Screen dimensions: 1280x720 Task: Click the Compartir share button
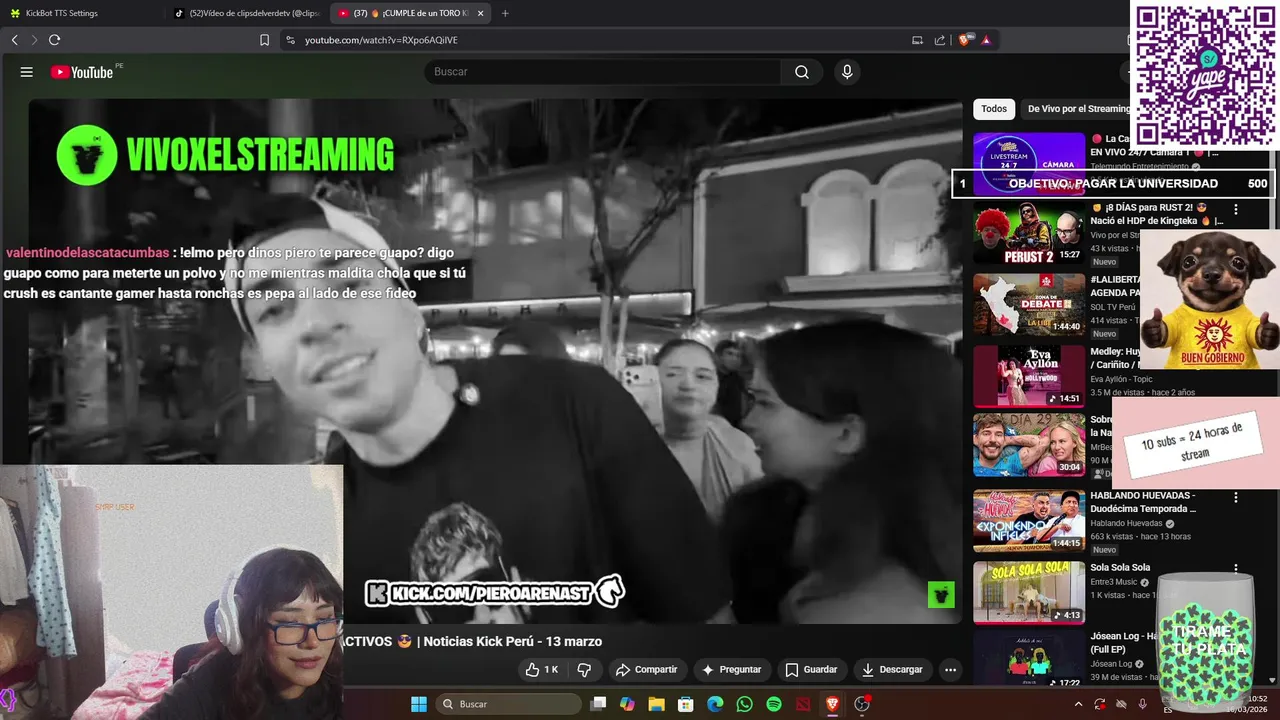coord(646,669)
